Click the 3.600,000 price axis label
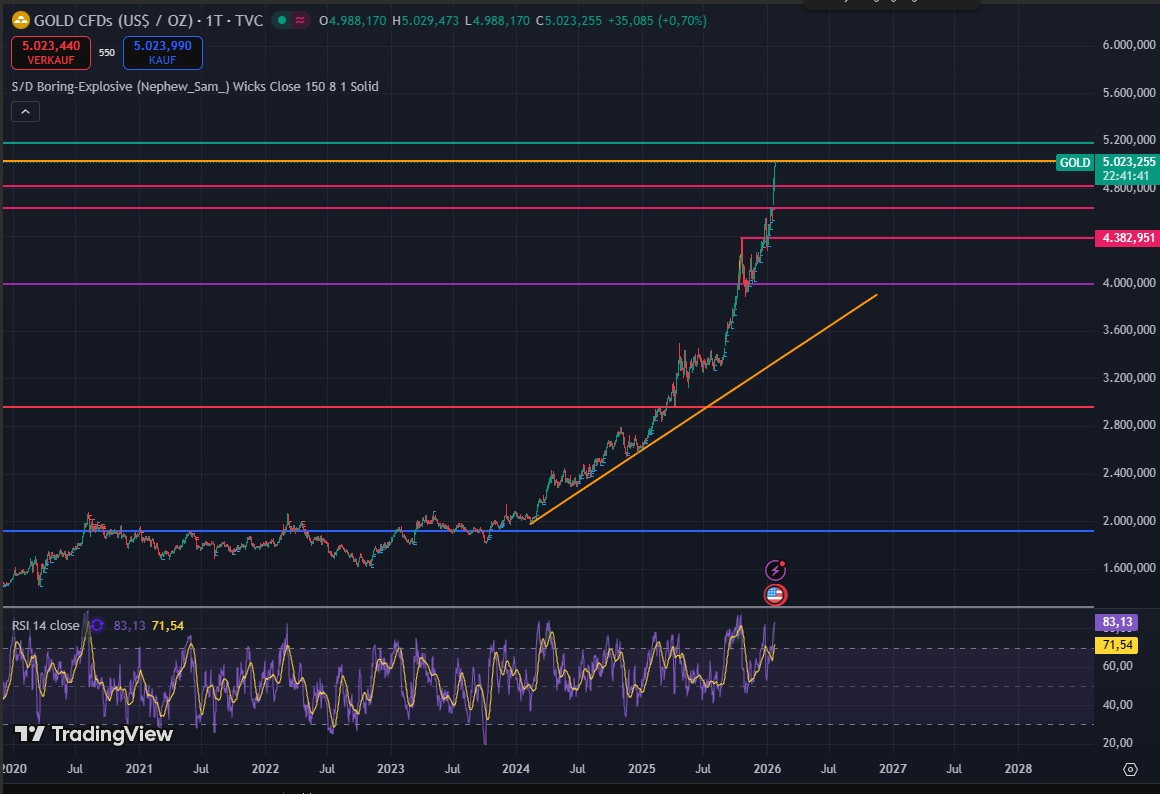 [1129, 330]
